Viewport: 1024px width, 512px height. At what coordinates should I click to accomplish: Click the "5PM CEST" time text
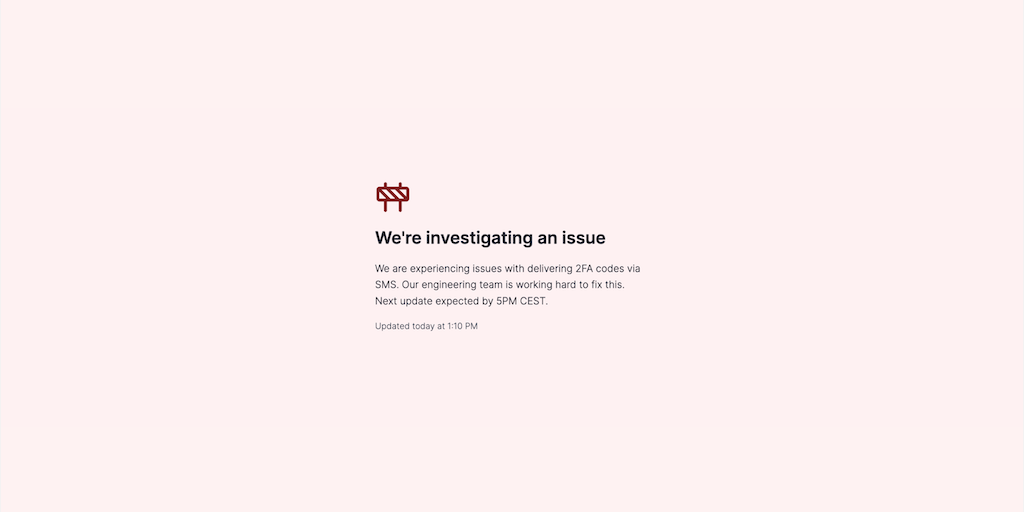520,301
